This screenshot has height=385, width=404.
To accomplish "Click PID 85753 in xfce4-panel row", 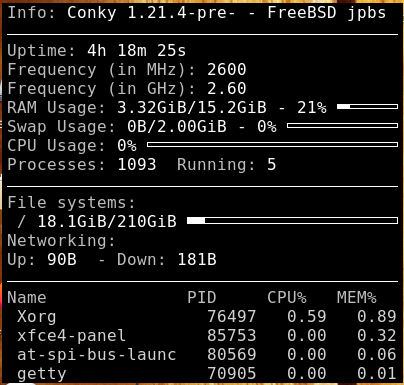I will coord(232,336).
